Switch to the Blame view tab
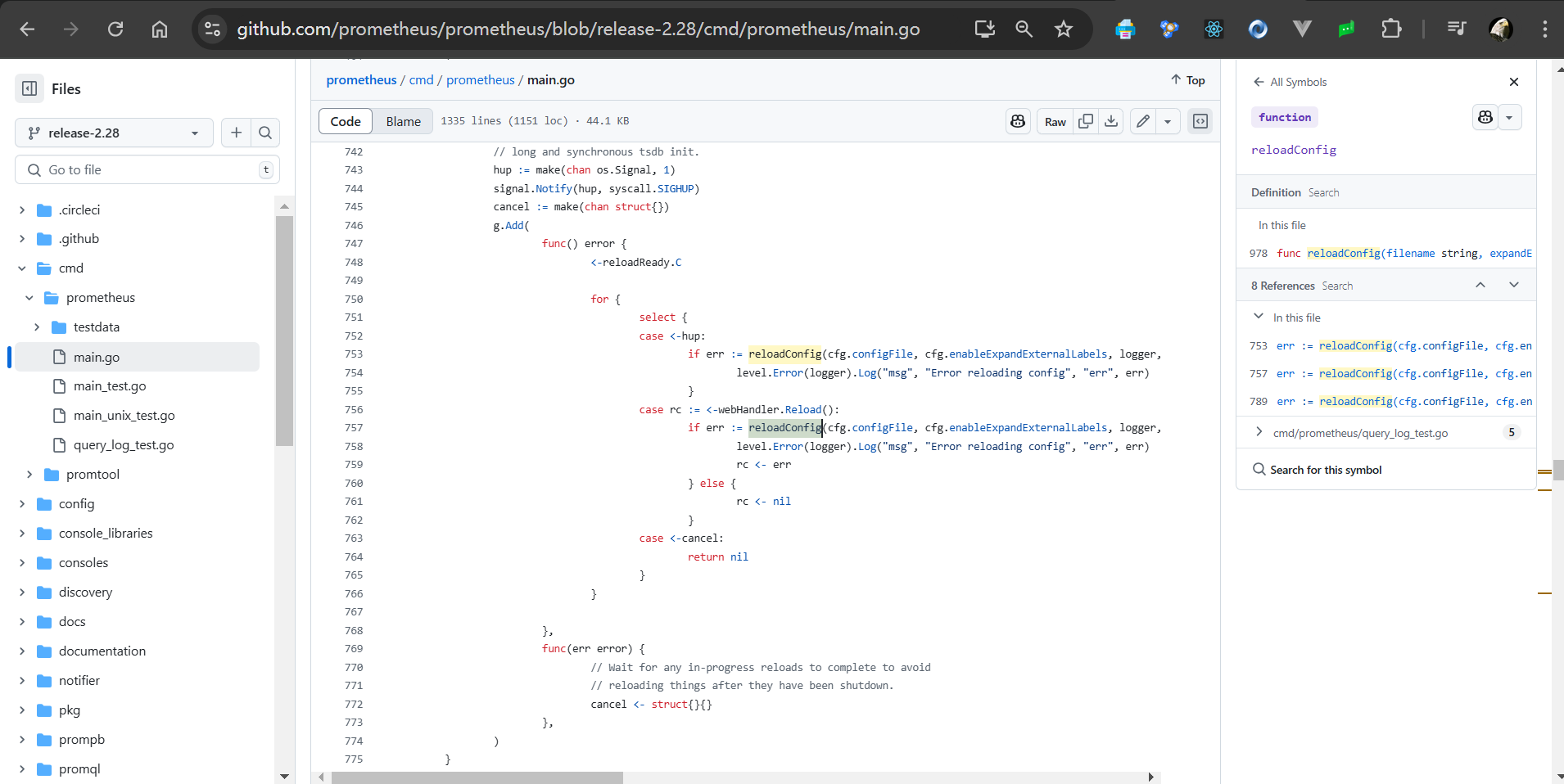The image size is (1564, 784). (403, 121)
